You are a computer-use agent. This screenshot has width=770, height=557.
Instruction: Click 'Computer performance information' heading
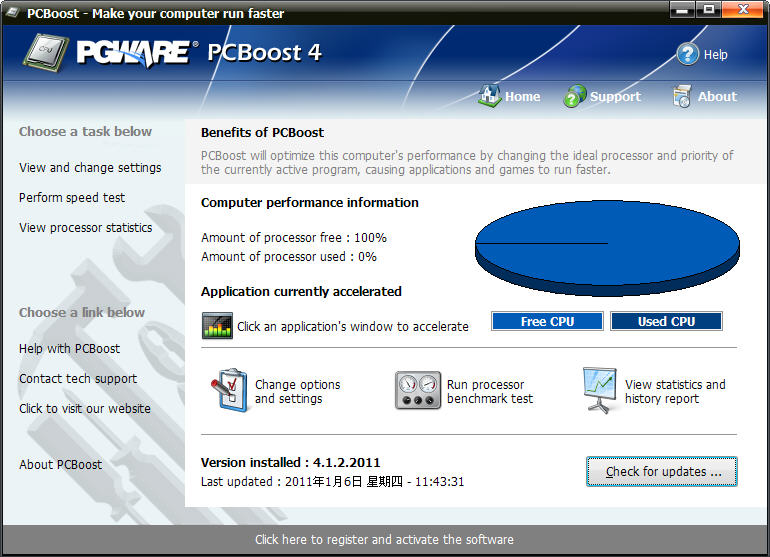pos(310,203)
